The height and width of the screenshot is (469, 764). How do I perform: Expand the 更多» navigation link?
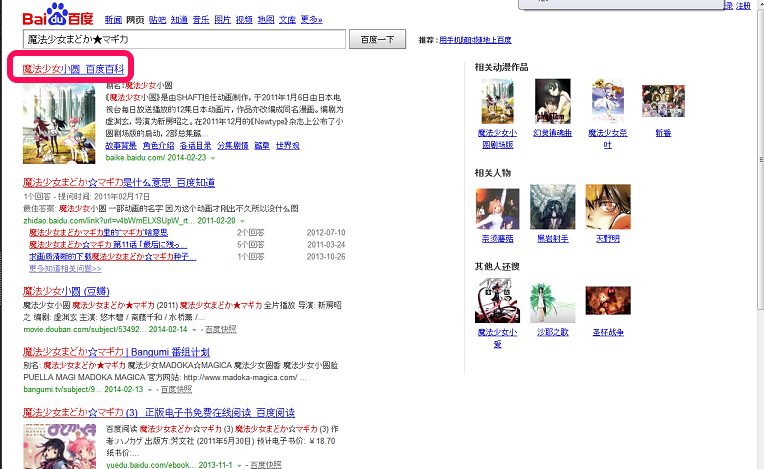tap(311, 19)
